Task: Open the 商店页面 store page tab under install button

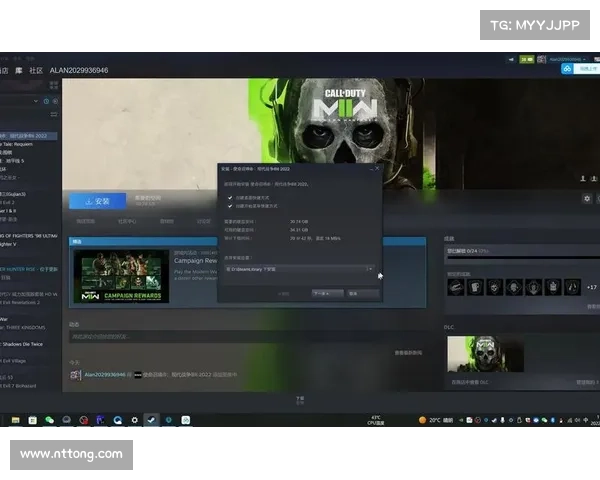Action: tap(85, 221)
